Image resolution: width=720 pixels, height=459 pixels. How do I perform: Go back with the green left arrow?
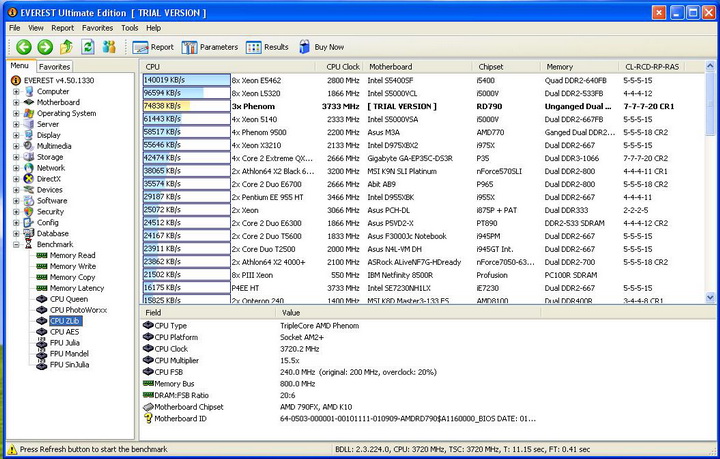coord(23,47)
